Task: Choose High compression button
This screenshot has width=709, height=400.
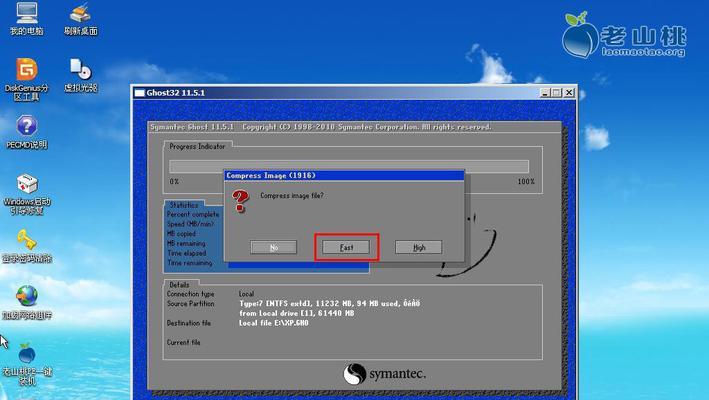Action: 419,247
